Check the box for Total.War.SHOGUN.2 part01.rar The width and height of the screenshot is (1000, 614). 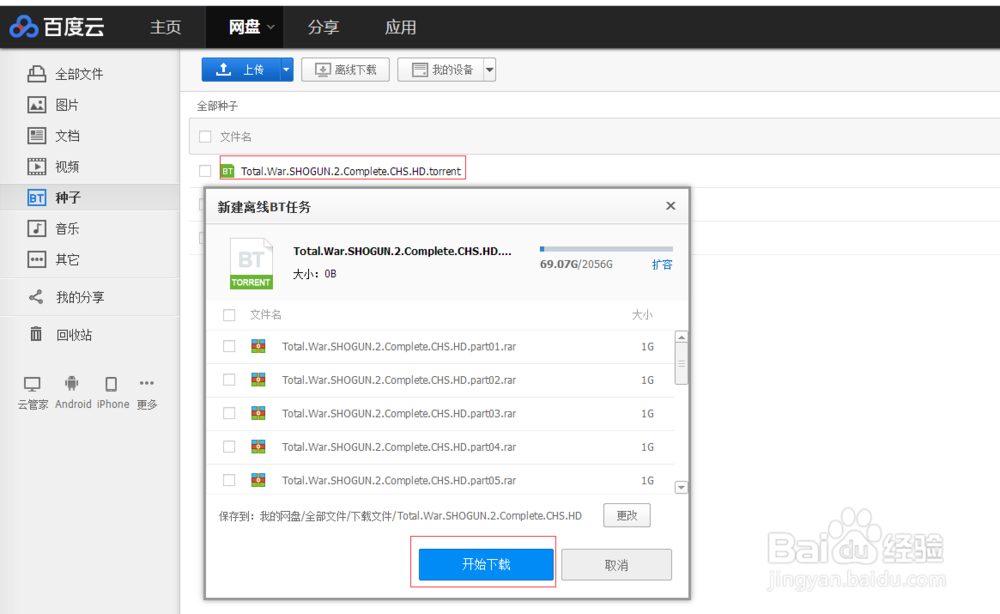pyautogui.click(x=228, y=346)
